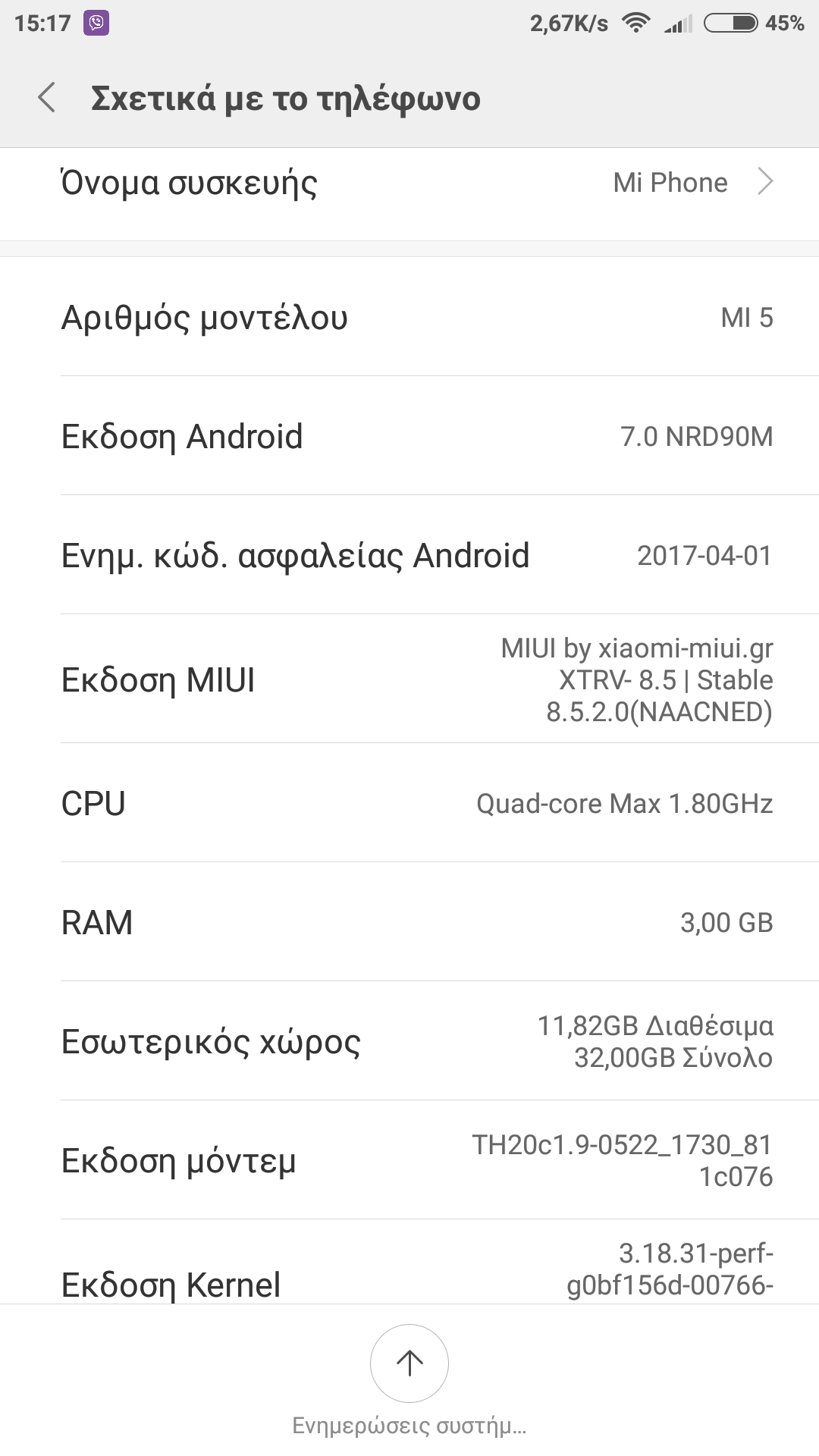
Task: Tap the Wi-Fi status icon
Action: (x=635, y=23)
